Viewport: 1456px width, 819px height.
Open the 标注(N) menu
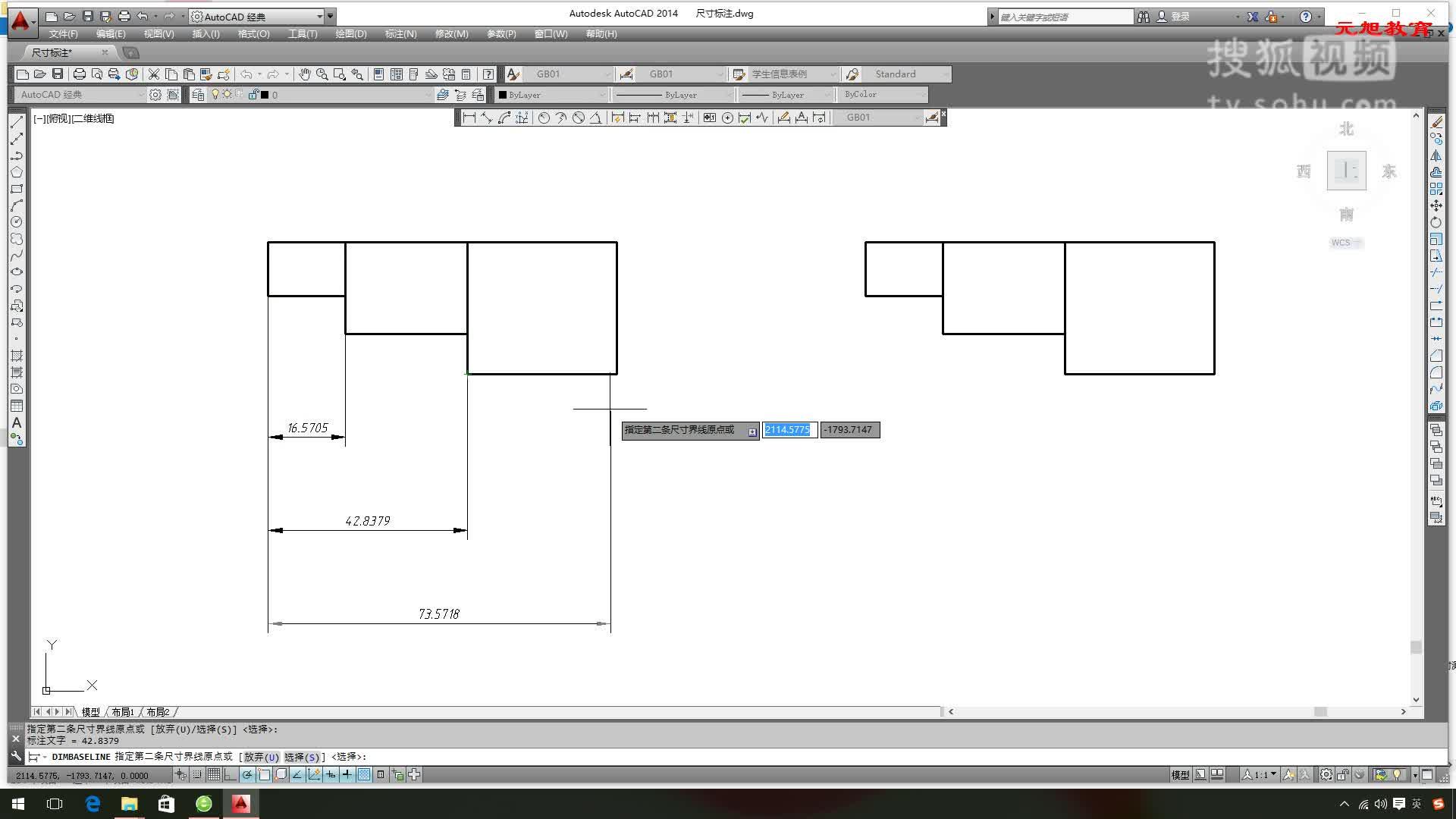(401, 34)
